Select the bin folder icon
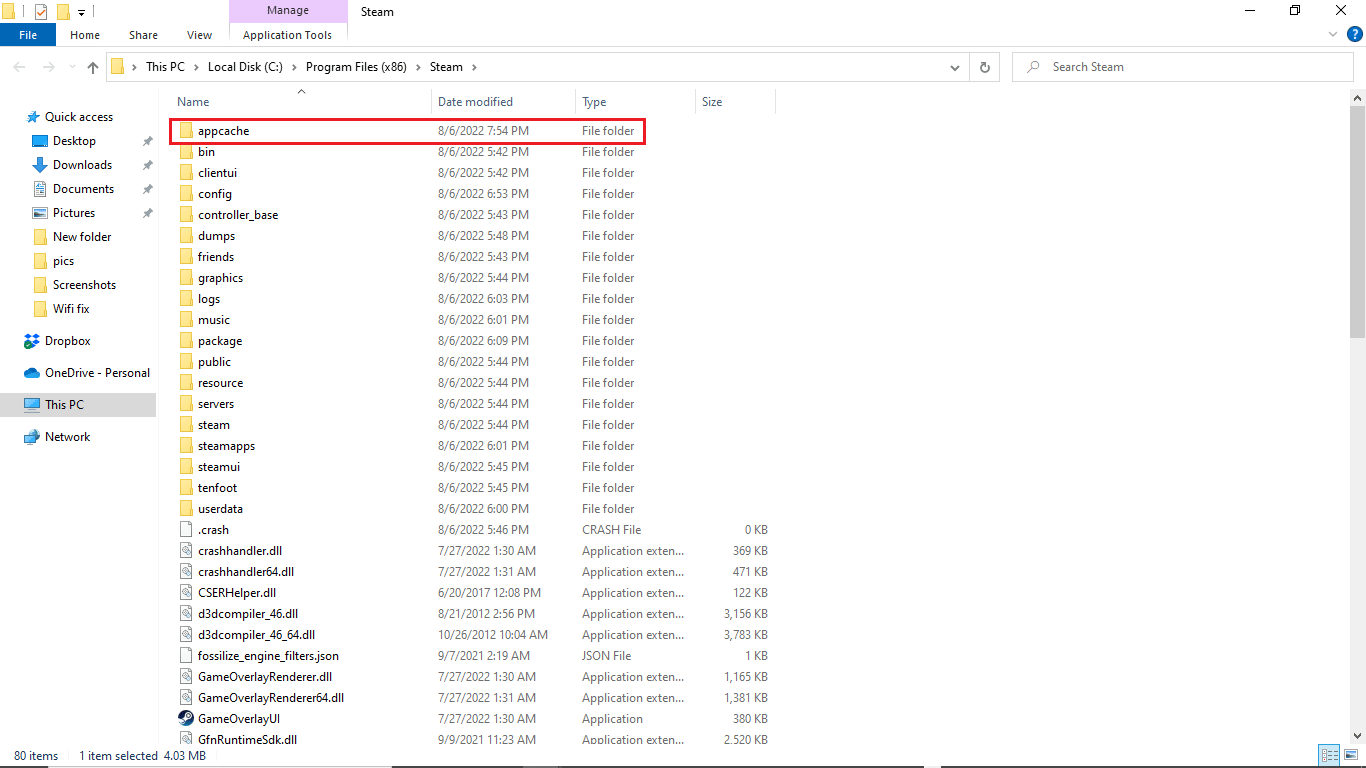Viewport: 1366px width, 768px height. point(186,152)
